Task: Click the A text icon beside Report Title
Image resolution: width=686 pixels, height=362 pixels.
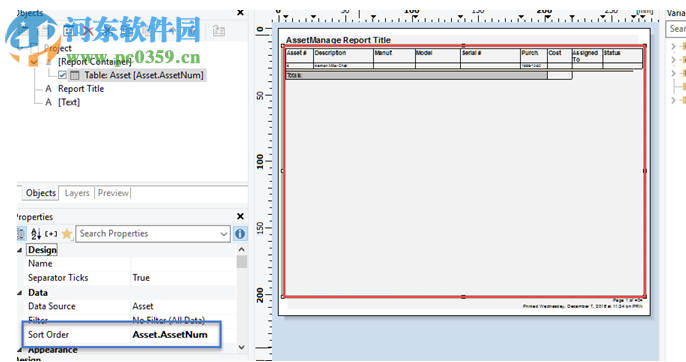Action: pos(49,89)
